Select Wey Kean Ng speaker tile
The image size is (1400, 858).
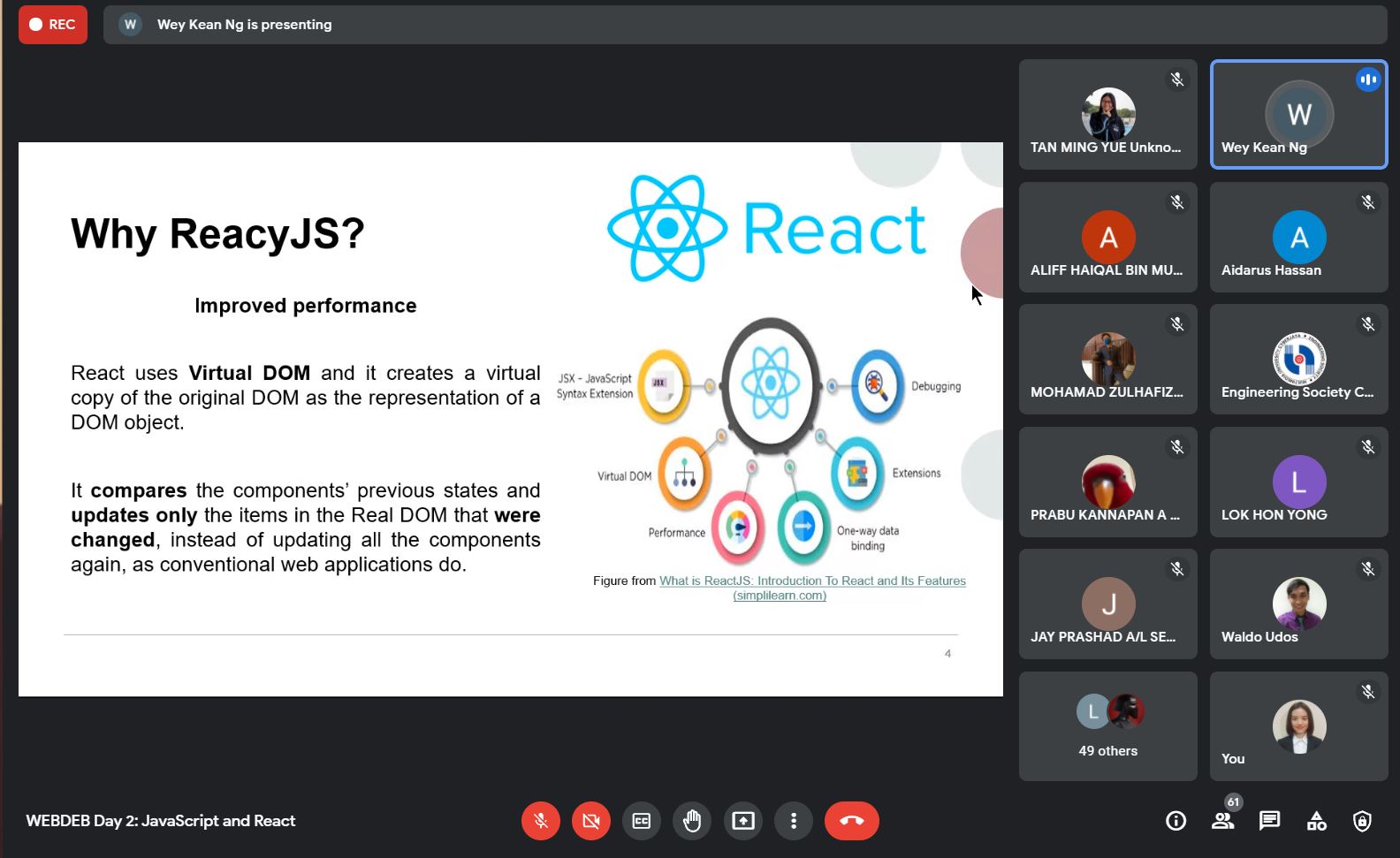pyautogui.click(x=1299, y=115)
